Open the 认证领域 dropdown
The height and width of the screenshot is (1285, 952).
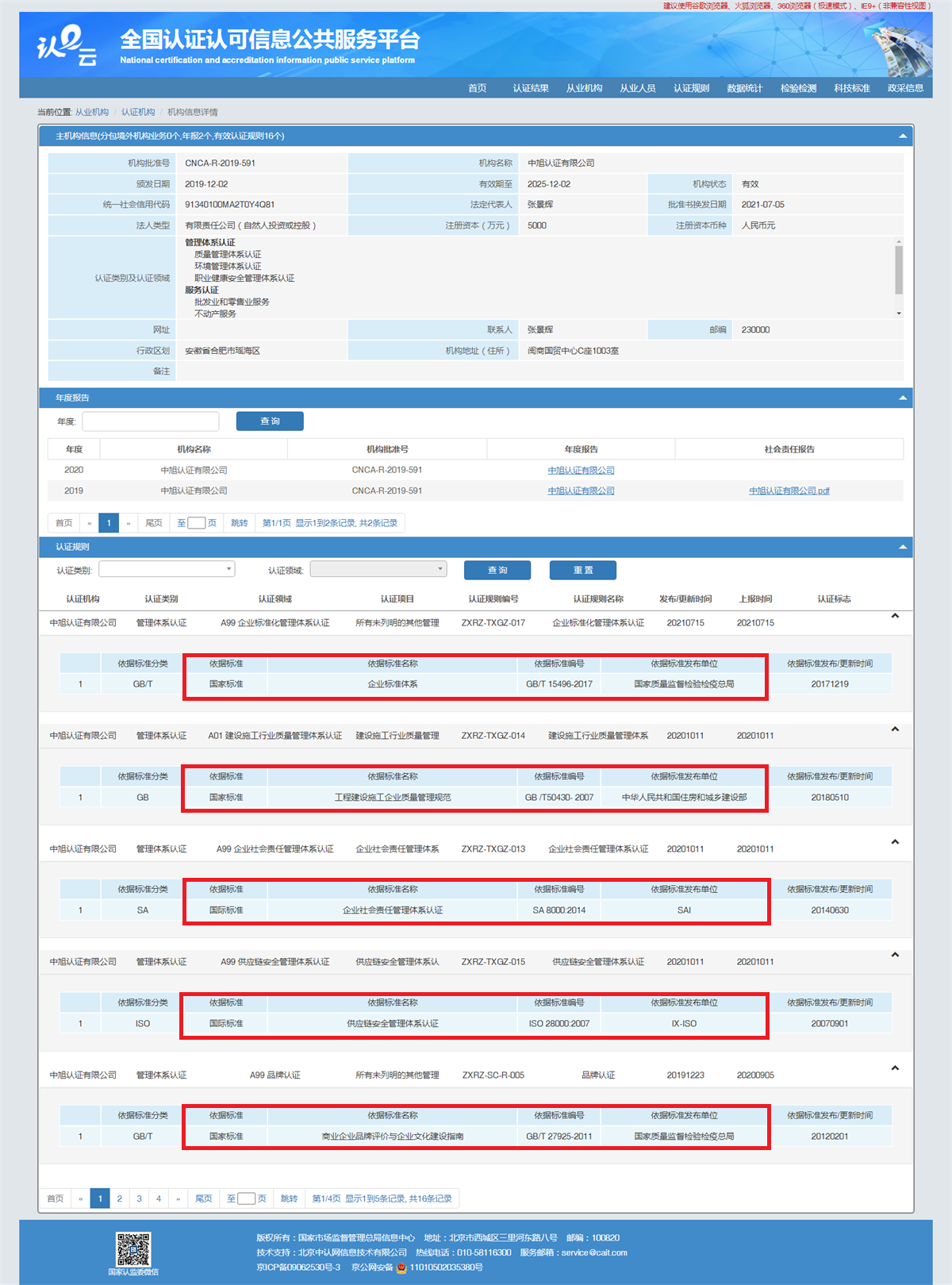pos(378,569)
